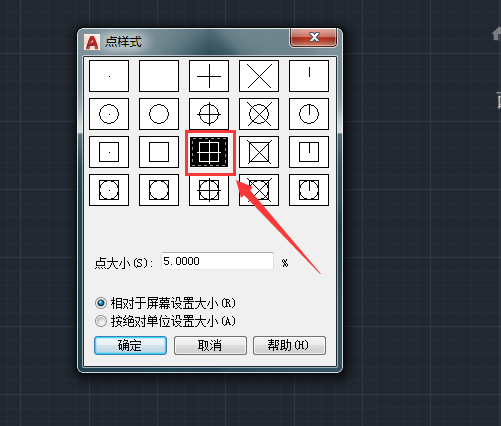501x426 pixels.
Task: Select circle-in-square with plus point style
Action: point(209,190)
